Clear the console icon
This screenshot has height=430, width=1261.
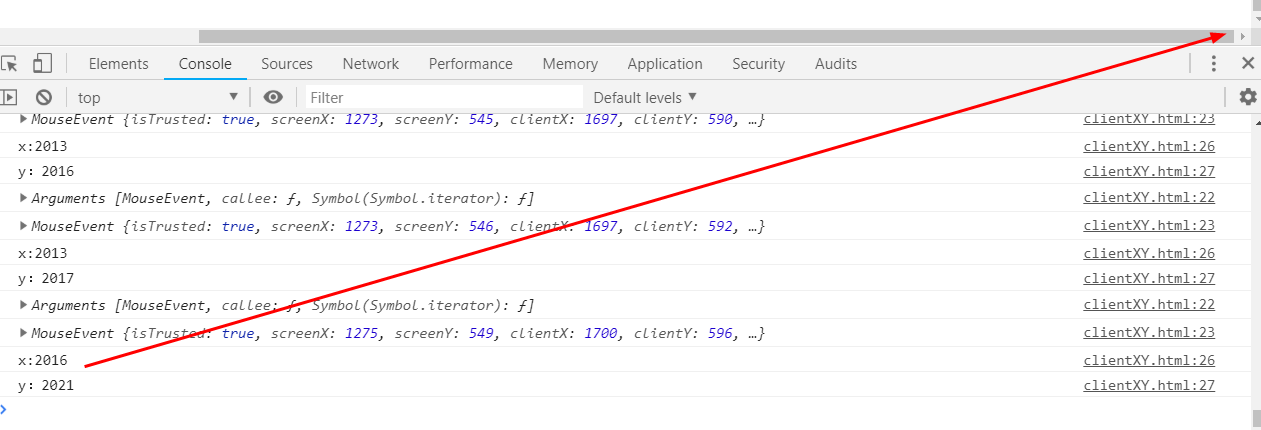pos(44,97)
